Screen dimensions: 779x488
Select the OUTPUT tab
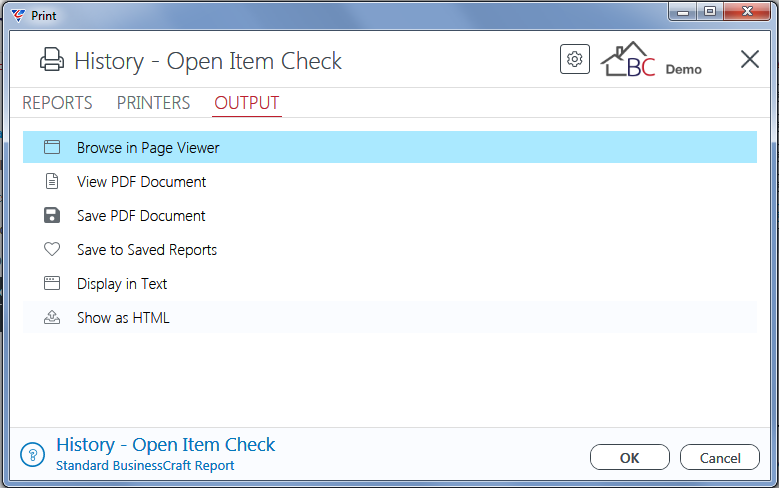247,103
